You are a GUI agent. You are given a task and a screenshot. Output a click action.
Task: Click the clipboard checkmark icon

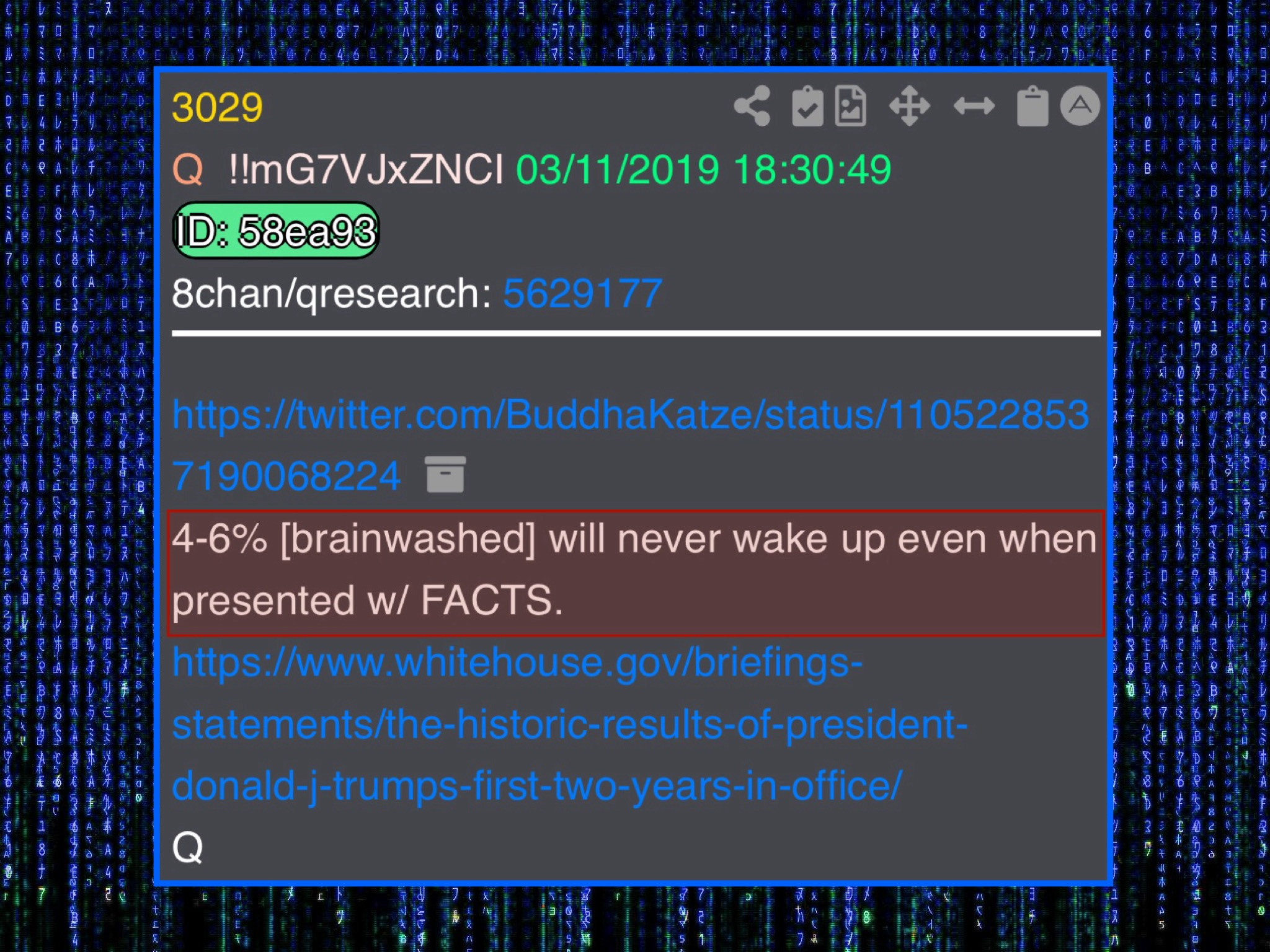tap(808, 106)
